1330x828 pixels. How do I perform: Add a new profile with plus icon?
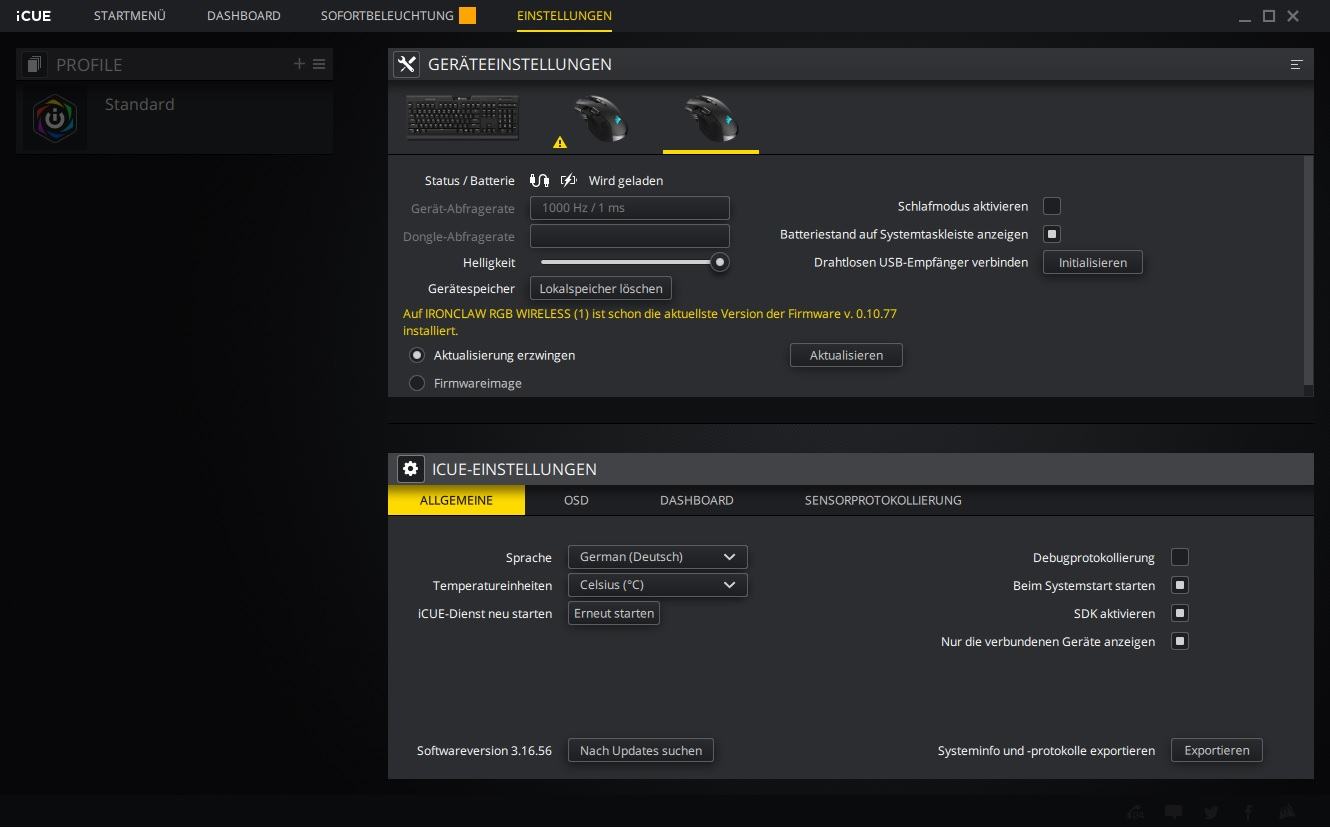click(299, 64)
